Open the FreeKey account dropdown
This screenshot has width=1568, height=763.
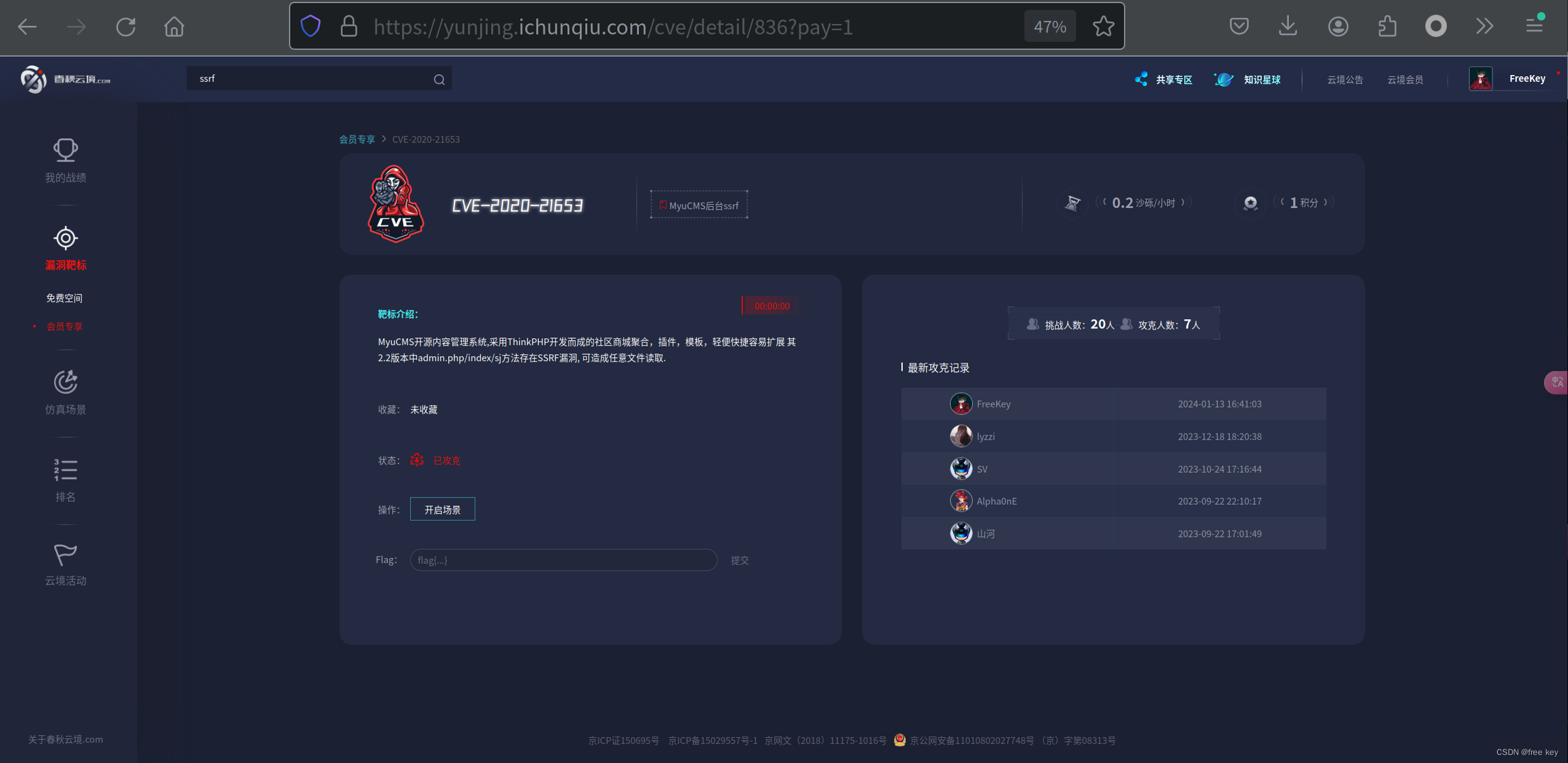1527,78
